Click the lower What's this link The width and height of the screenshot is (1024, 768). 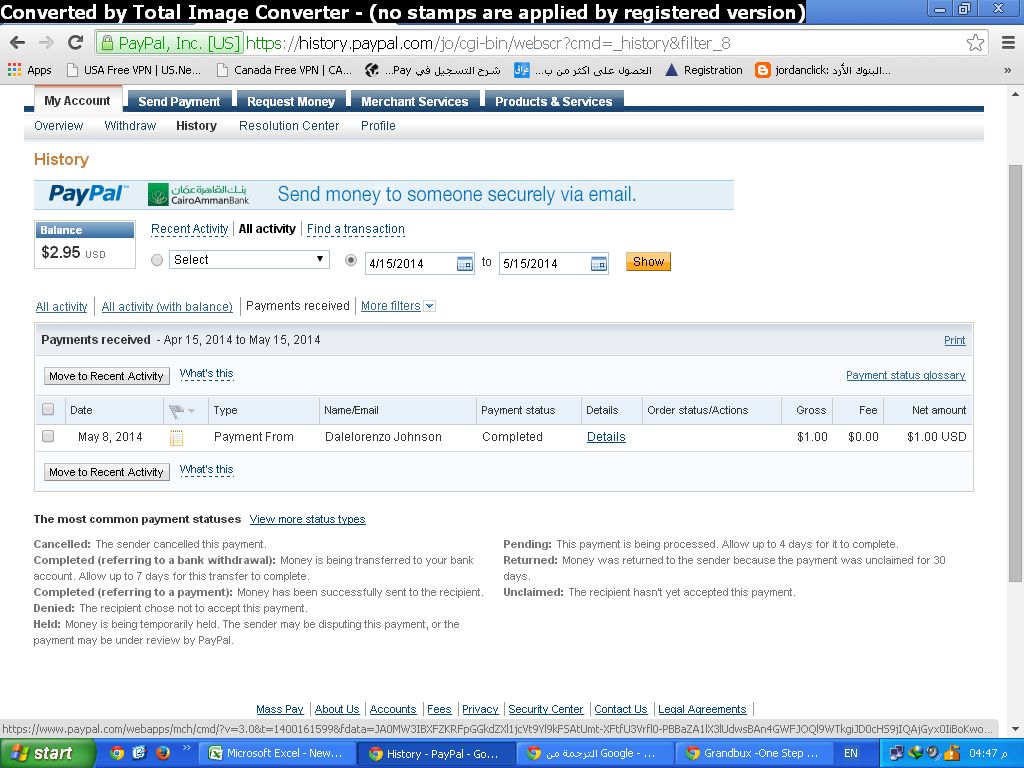(x=206, y=469)
